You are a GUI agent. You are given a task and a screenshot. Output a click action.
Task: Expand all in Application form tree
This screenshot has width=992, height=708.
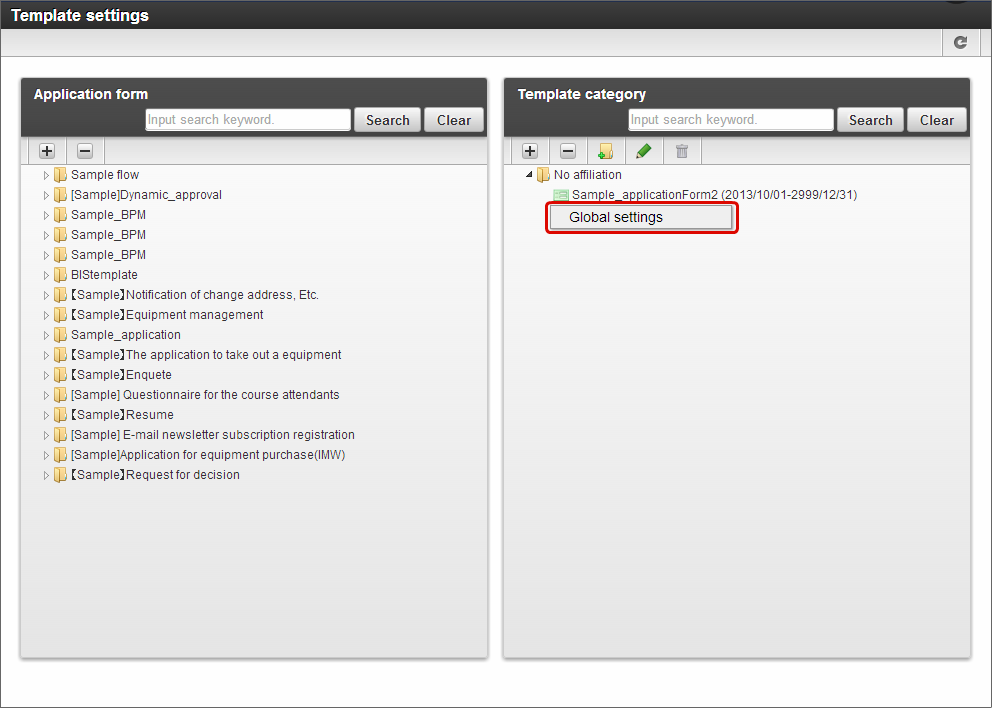47,151
